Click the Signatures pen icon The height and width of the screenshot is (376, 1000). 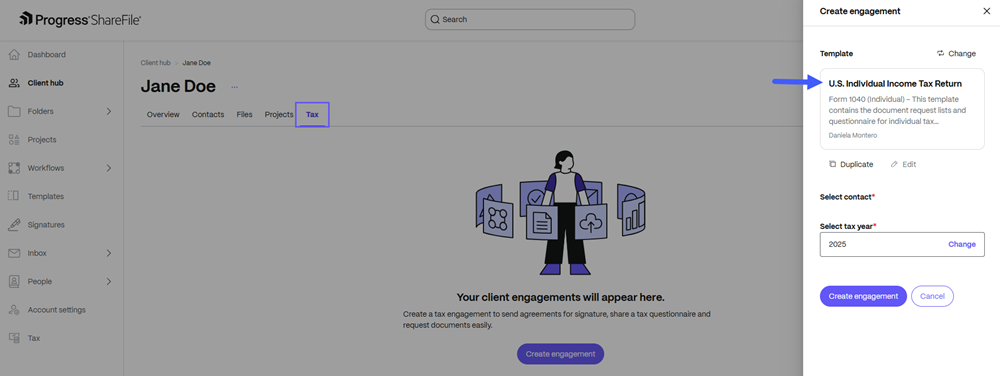14,225
